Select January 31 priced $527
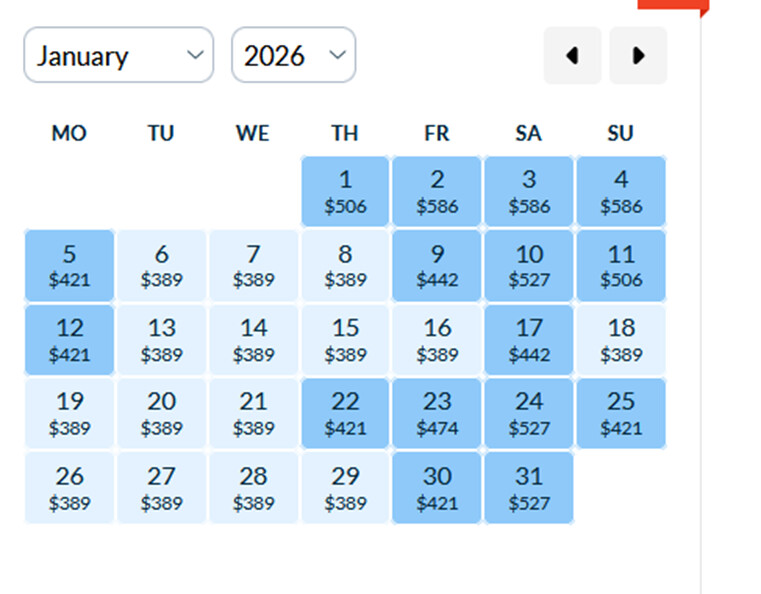Screen dimensions: 761x594 click(x=529, y=488)
